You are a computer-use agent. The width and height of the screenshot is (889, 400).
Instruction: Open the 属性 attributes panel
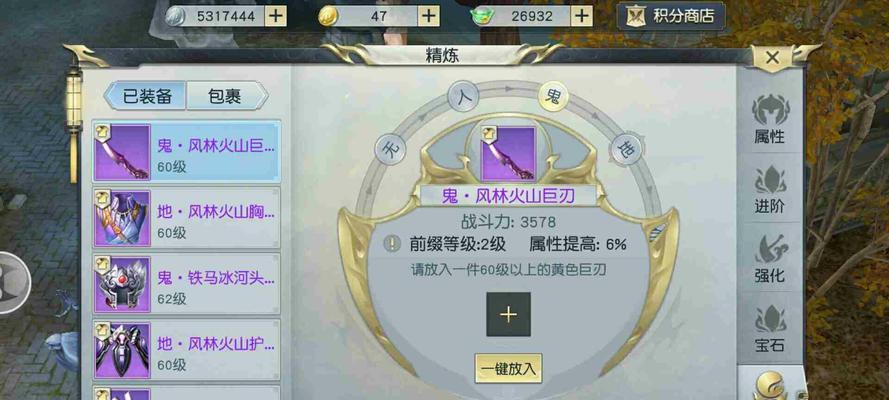tap(769, 119)
